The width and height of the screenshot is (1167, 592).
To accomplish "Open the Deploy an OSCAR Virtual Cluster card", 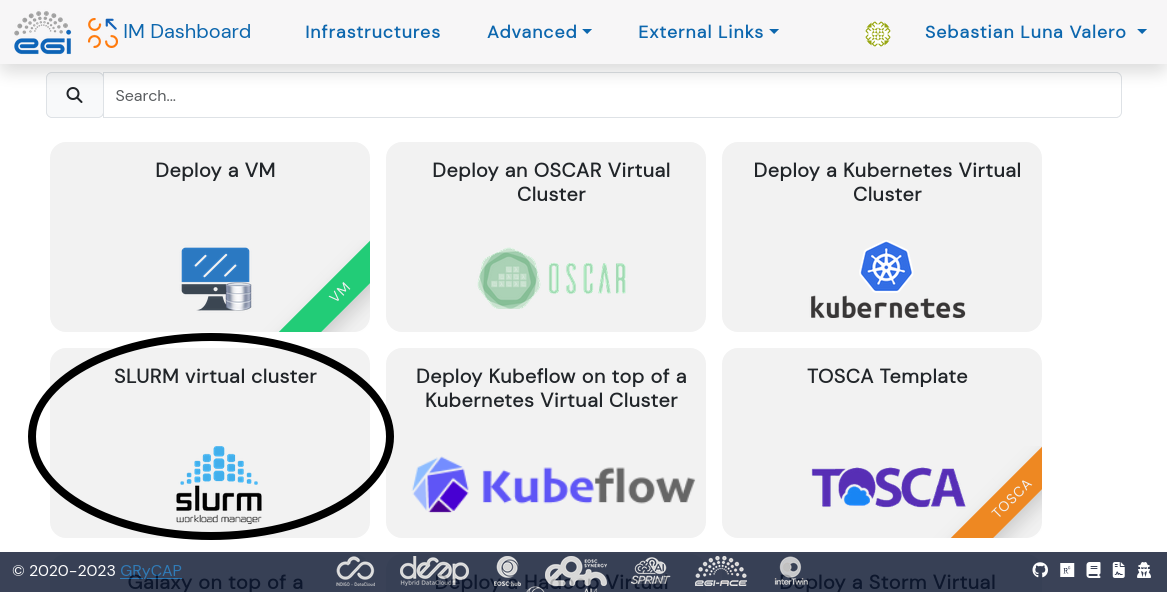I will pos(546,237).
